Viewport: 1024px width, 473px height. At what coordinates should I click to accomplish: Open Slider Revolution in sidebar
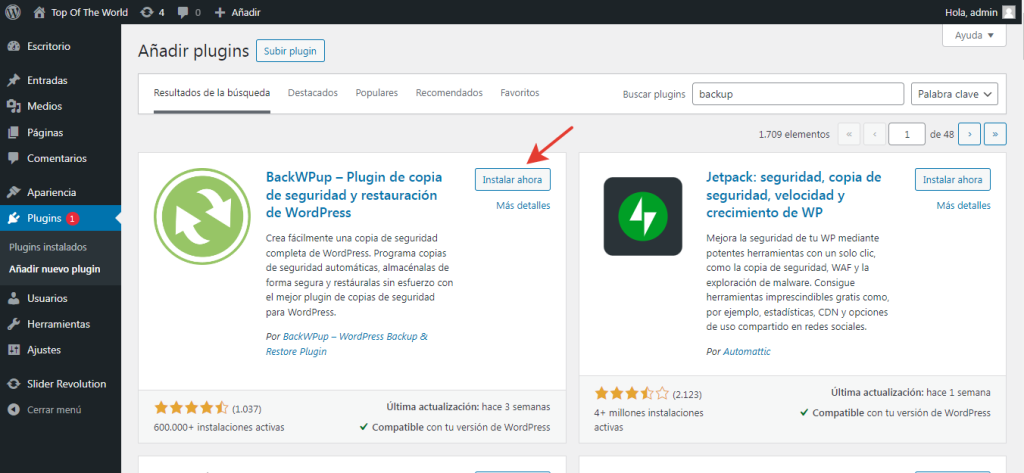point(66,384)
